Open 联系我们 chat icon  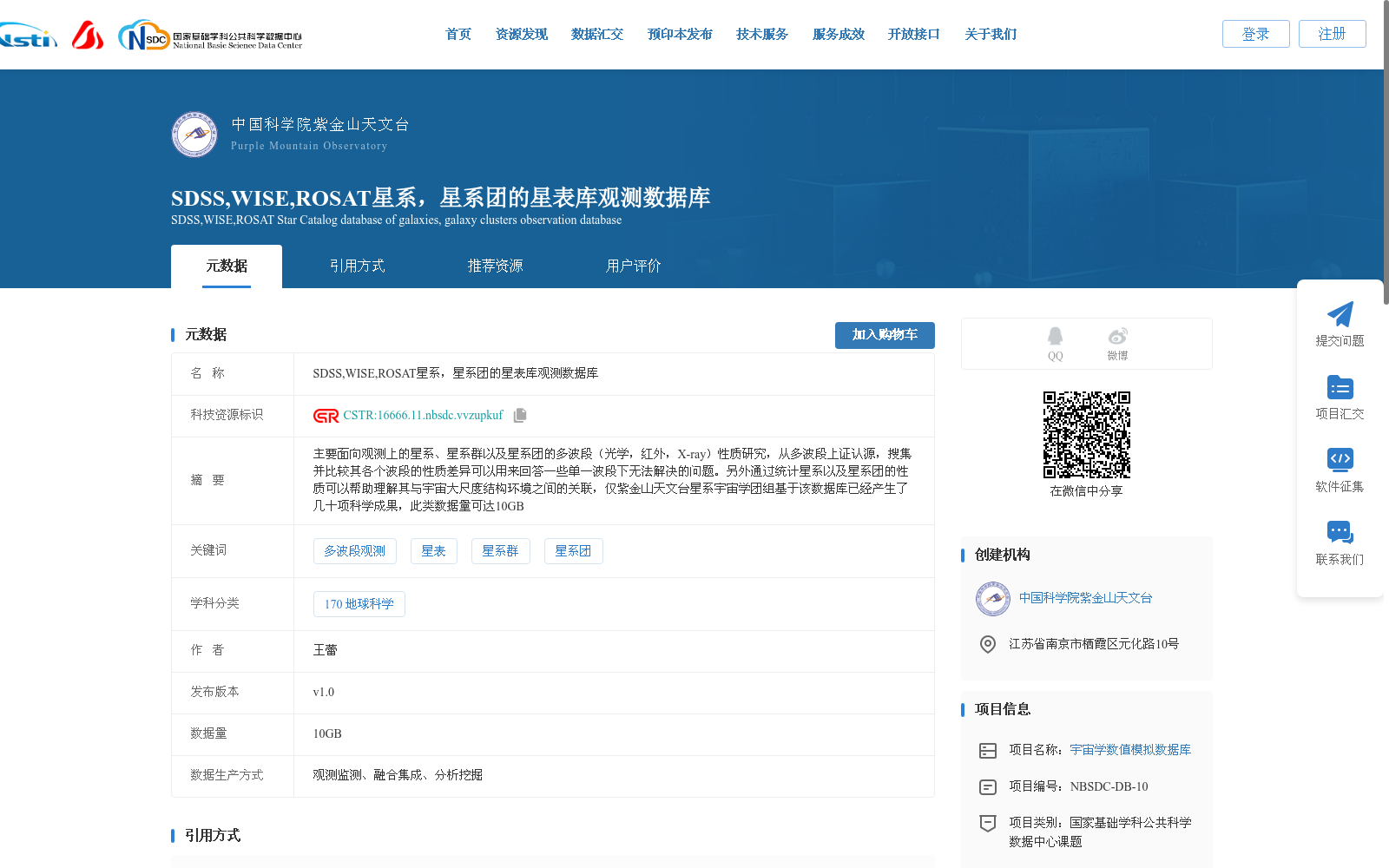point(1340,532)
